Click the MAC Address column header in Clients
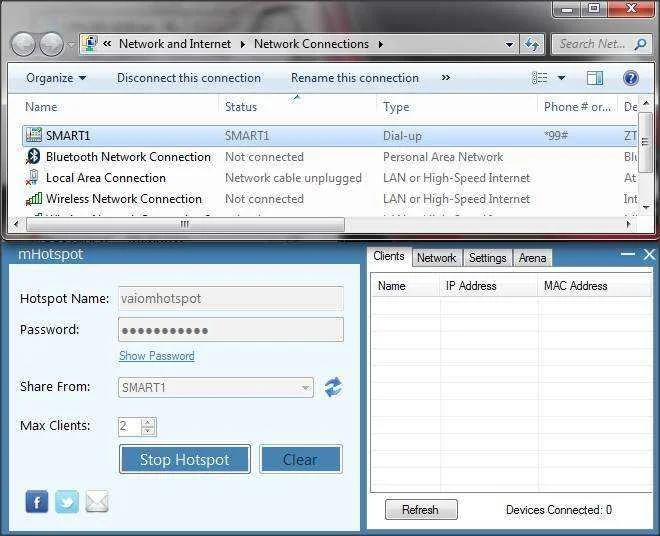This screenshot has height=536, width=660. 575,286
